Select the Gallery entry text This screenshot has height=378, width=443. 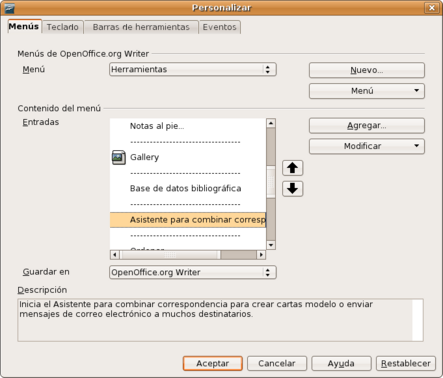pyautogui.click(x=144, y=157)
